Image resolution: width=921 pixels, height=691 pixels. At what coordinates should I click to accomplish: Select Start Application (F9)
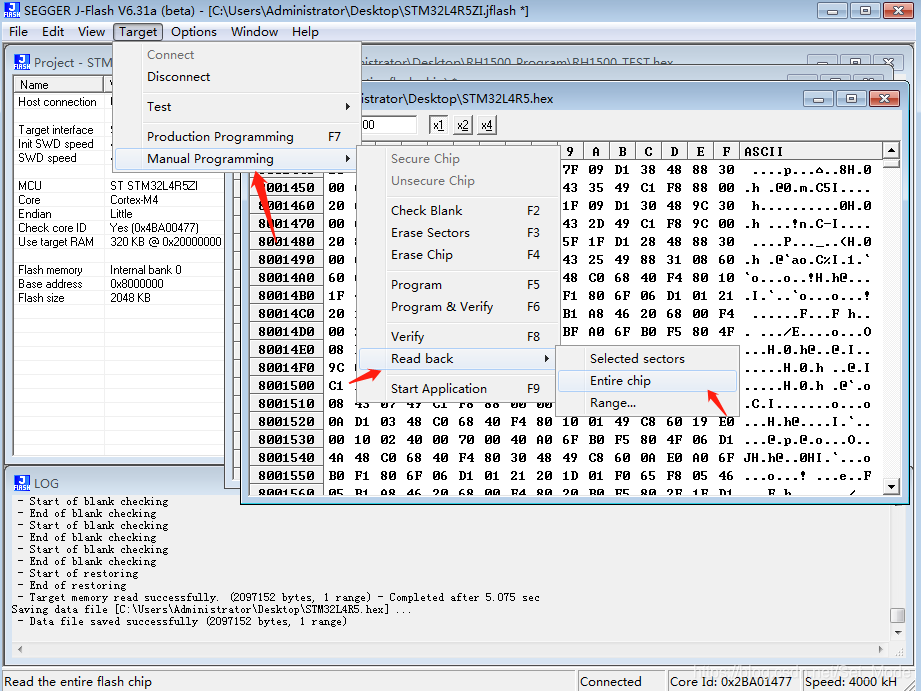[x=459, y=389]
